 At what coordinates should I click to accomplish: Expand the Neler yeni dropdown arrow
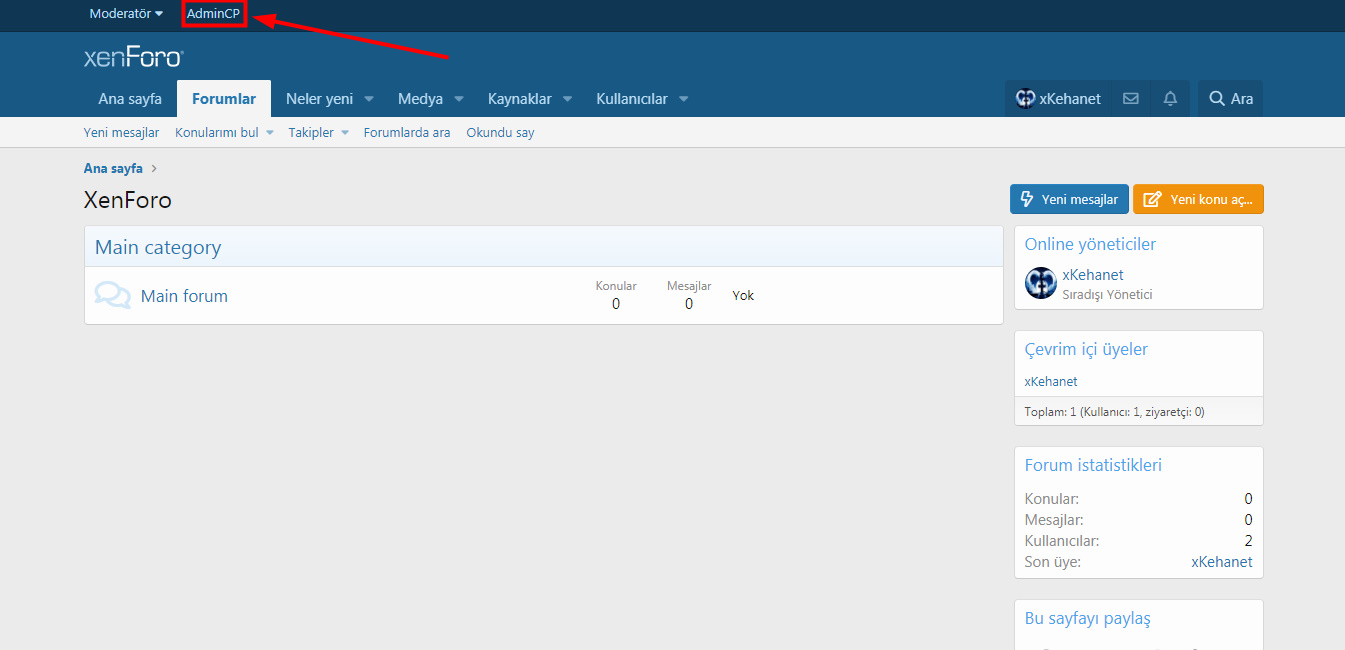pyautogui.click(x=369, y=99)
